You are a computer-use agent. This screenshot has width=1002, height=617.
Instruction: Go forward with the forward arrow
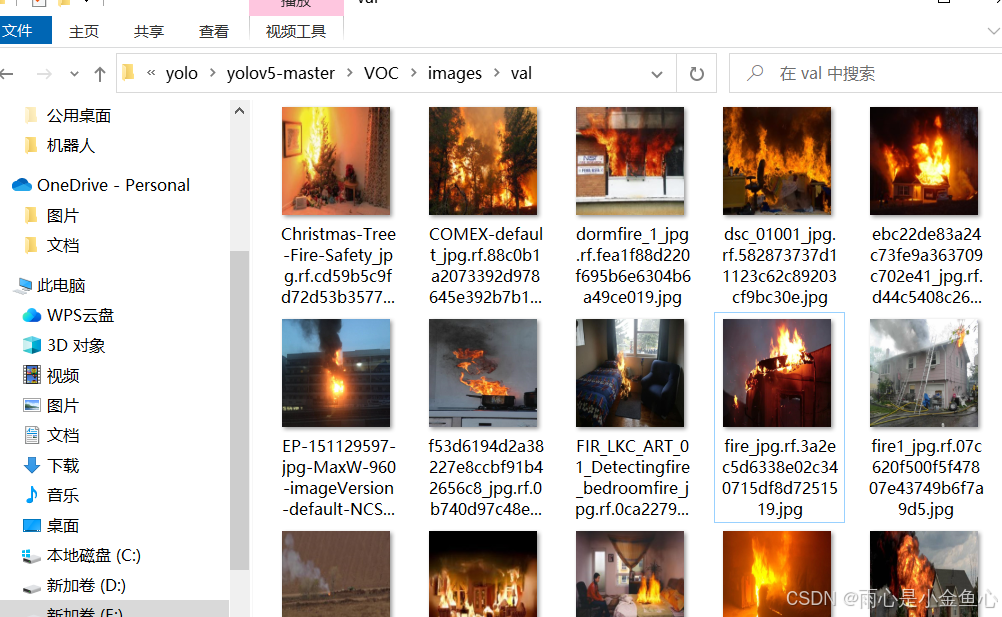(x=44, y=74)
